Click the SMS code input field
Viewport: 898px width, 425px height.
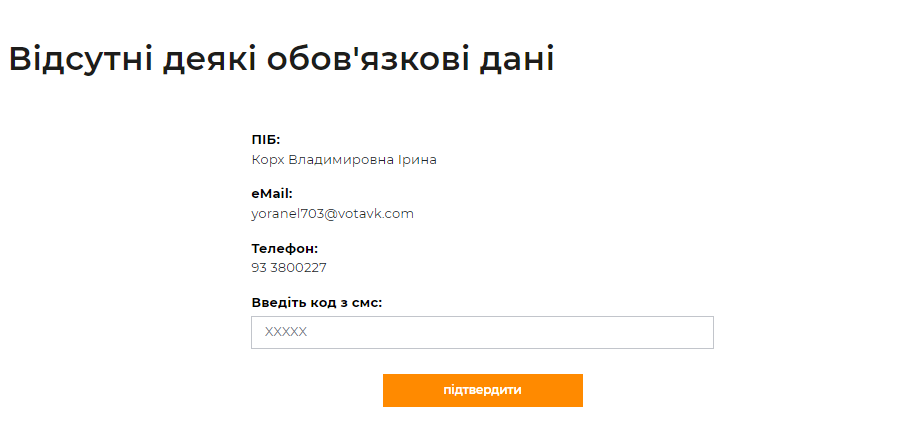(x=482, y=332)
